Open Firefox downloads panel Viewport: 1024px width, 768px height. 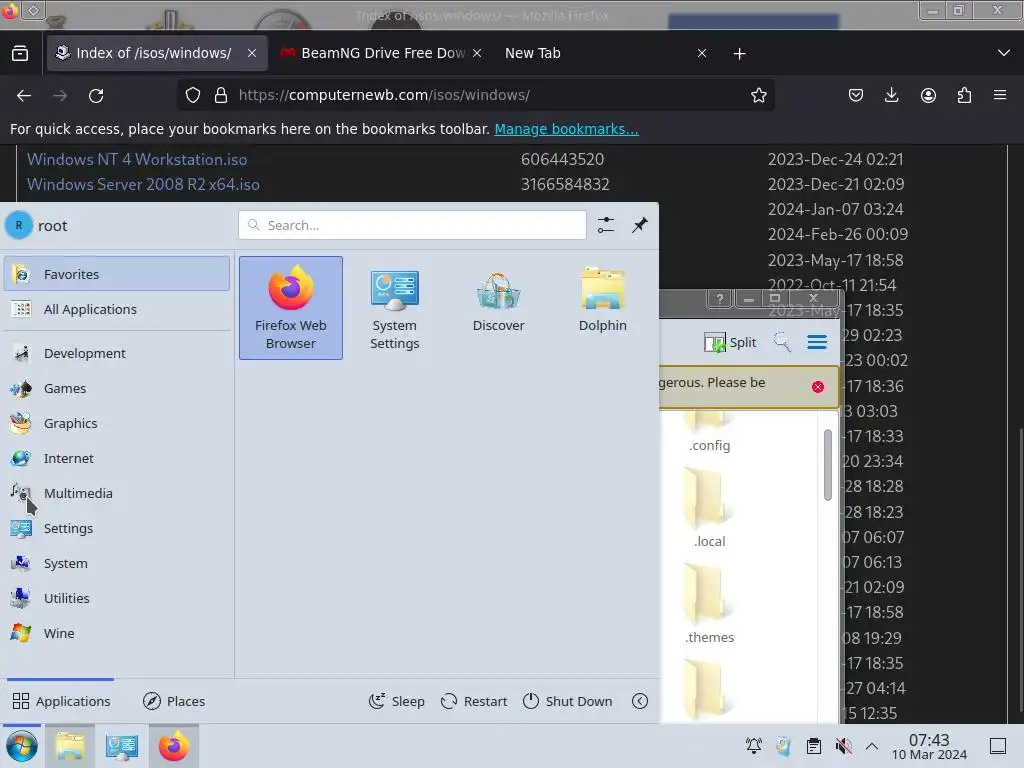point(891,95)
